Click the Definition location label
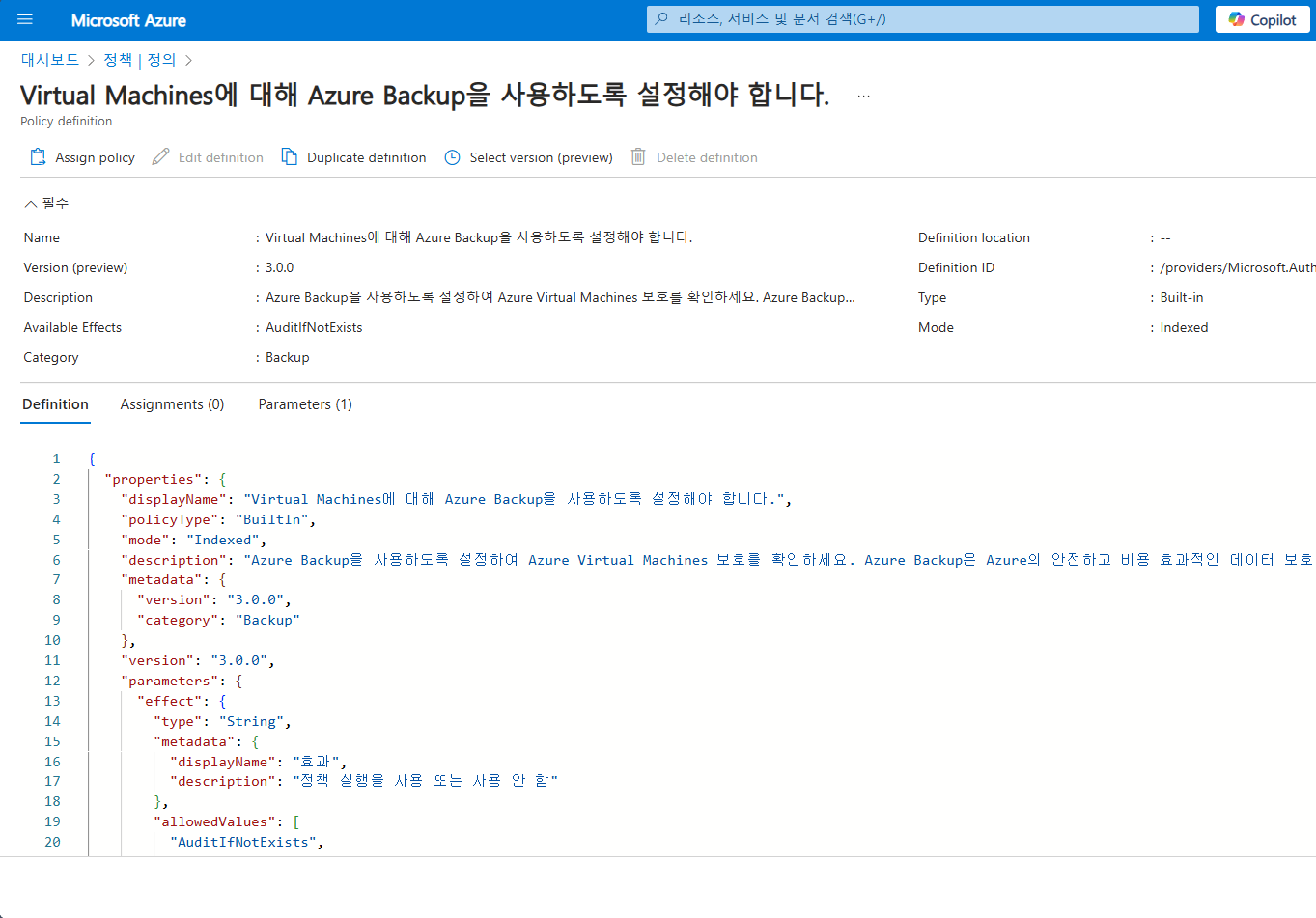Viewport: 1316px width, 918px height. click(x=973, y=237)
